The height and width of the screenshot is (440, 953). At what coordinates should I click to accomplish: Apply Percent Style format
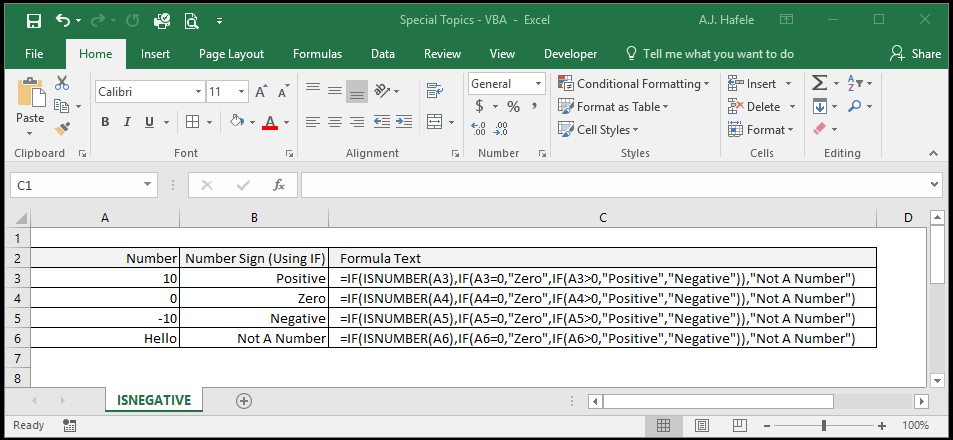click(x=514, y=107)
